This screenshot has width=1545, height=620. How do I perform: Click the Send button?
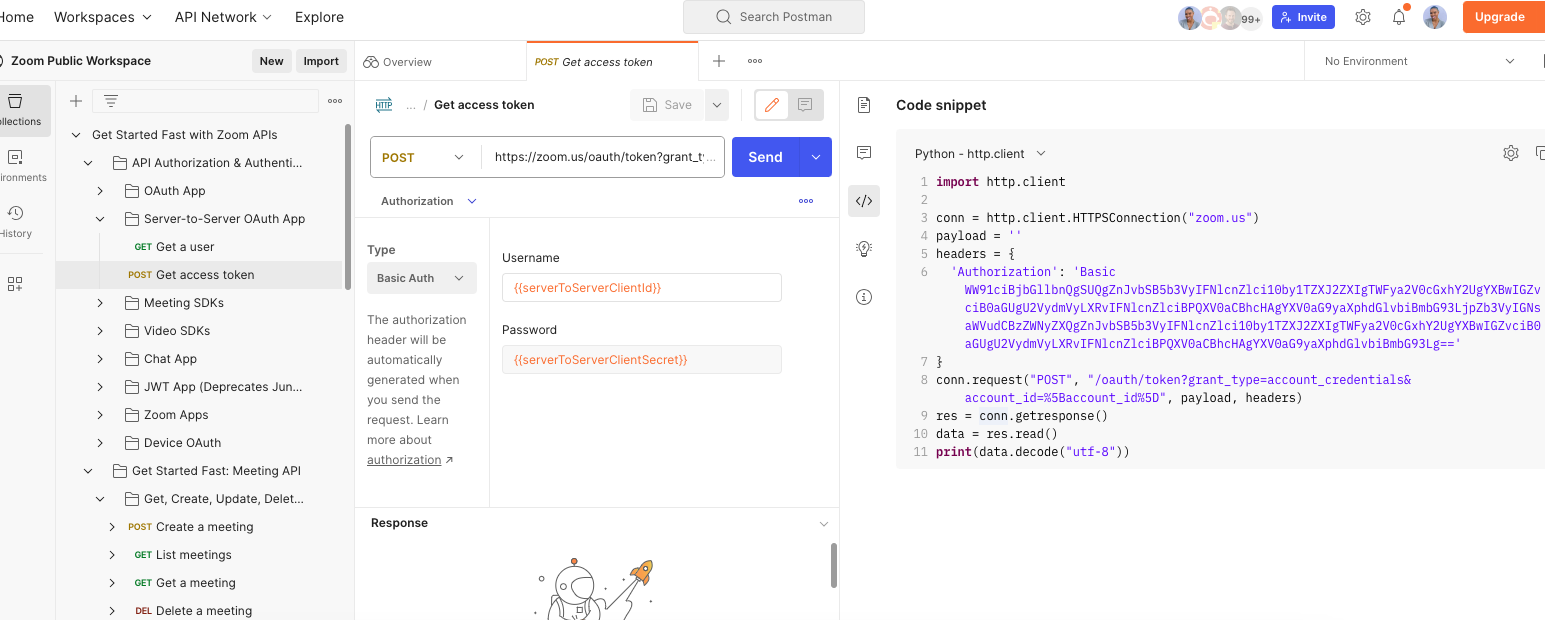[x=765, y=157]
